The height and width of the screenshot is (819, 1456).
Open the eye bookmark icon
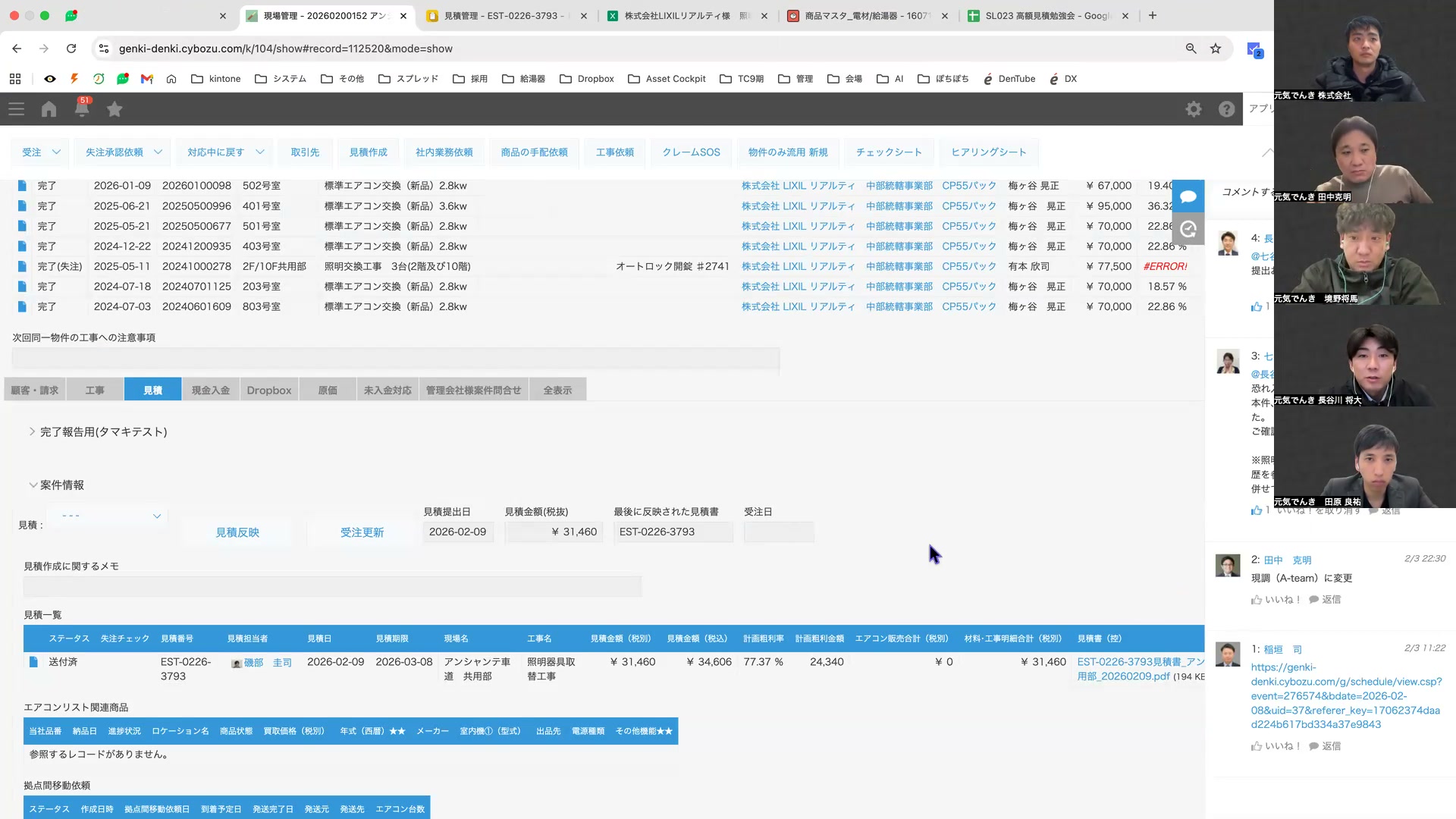point(50,79)
